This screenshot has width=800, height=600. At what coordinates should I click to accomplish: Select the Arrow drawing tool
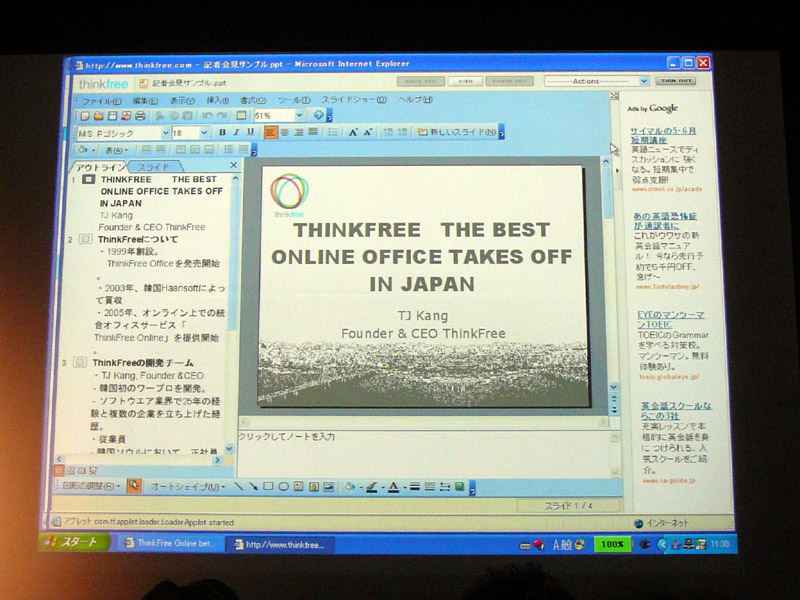coord(253,486)
